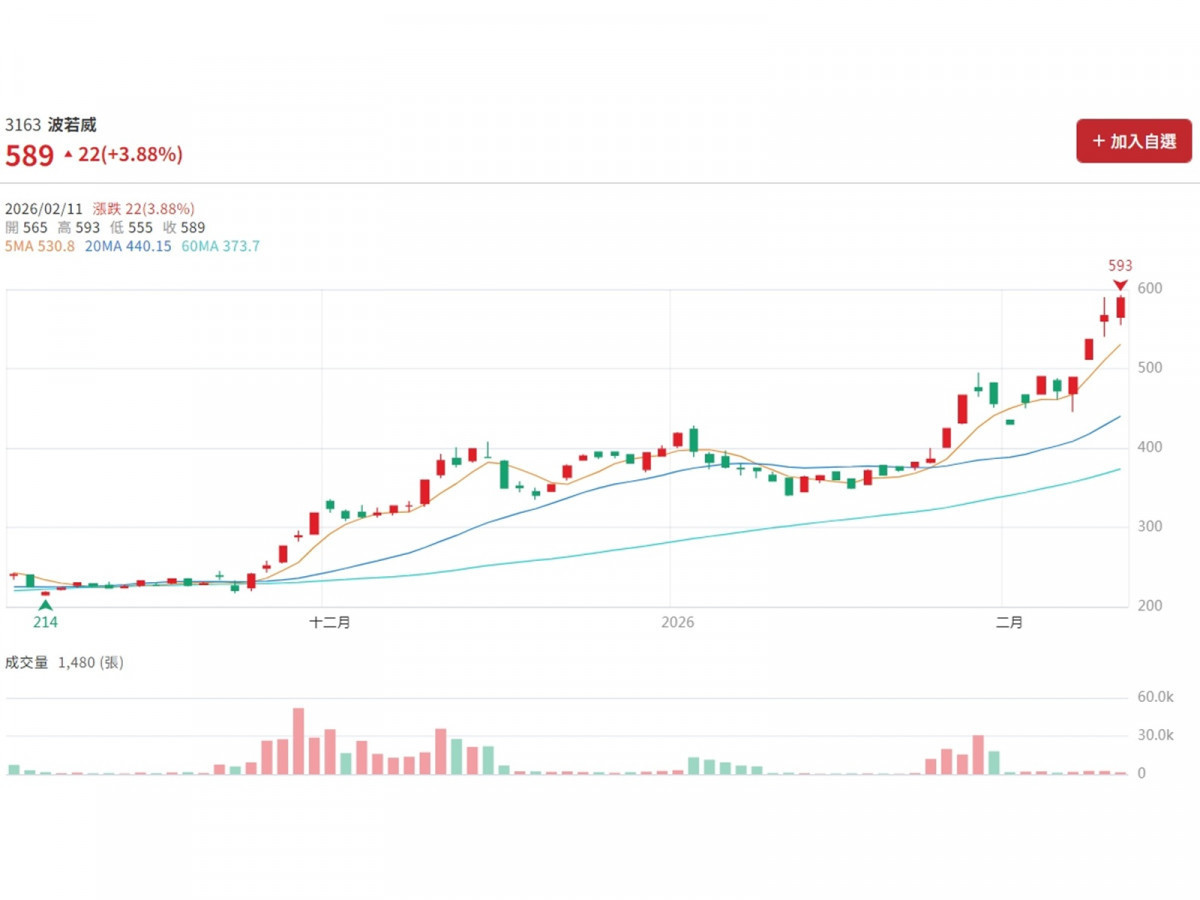Click the tallest red volume bar
This screenshot has width=1200, height=900.
(x=298, y=740)
